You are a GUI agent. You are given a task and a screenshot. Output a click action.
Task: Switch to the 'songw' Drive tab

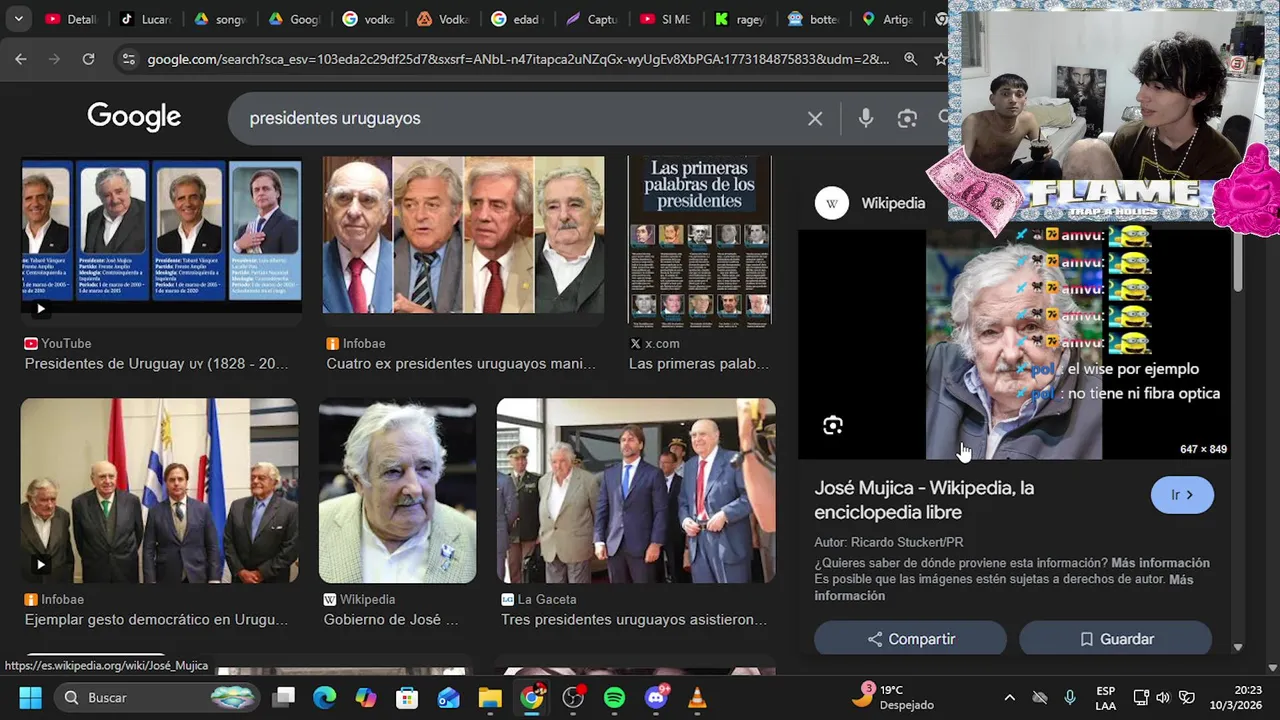220,19
